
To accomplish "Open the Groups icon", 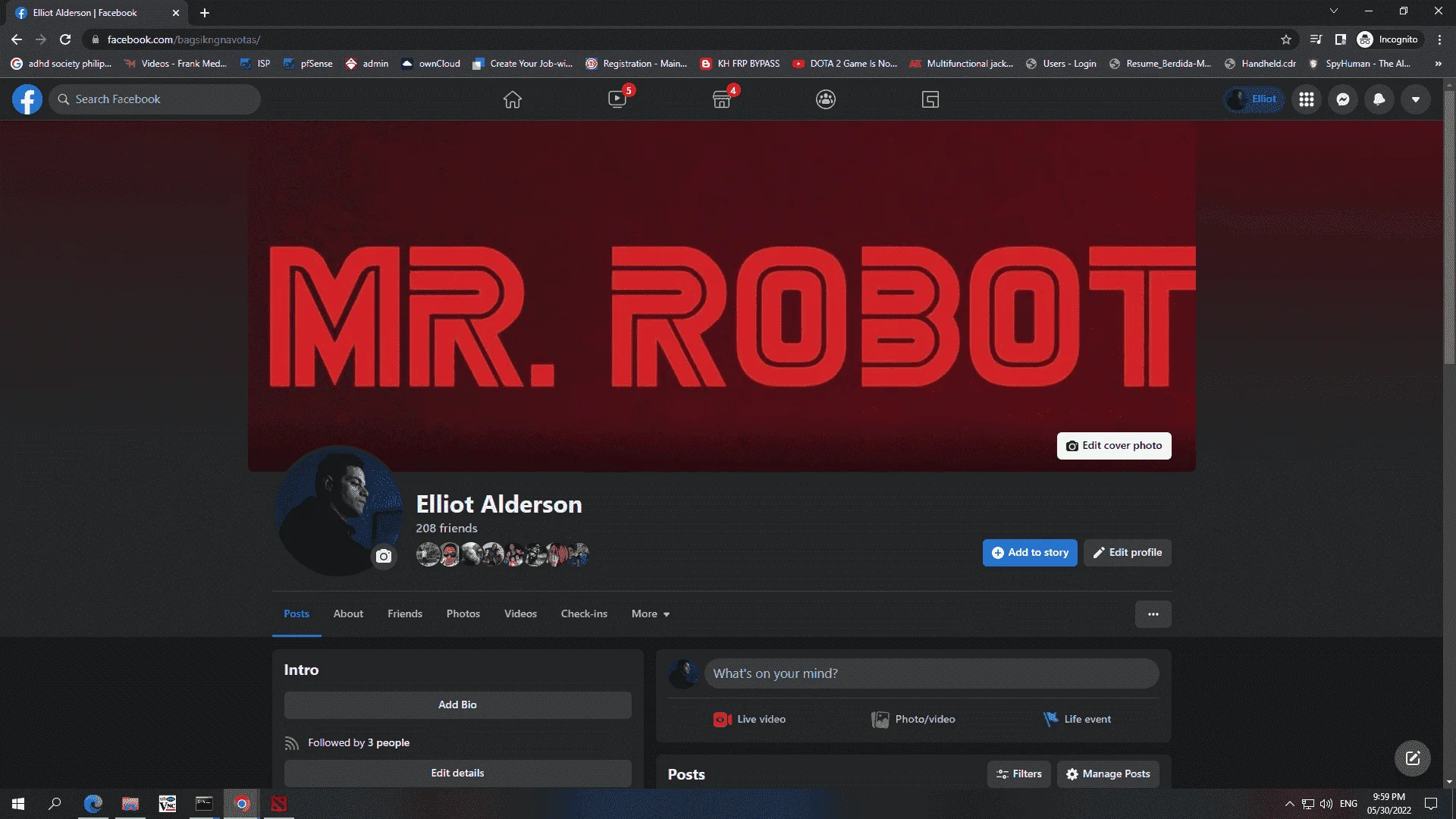I will tap(826, 99).
